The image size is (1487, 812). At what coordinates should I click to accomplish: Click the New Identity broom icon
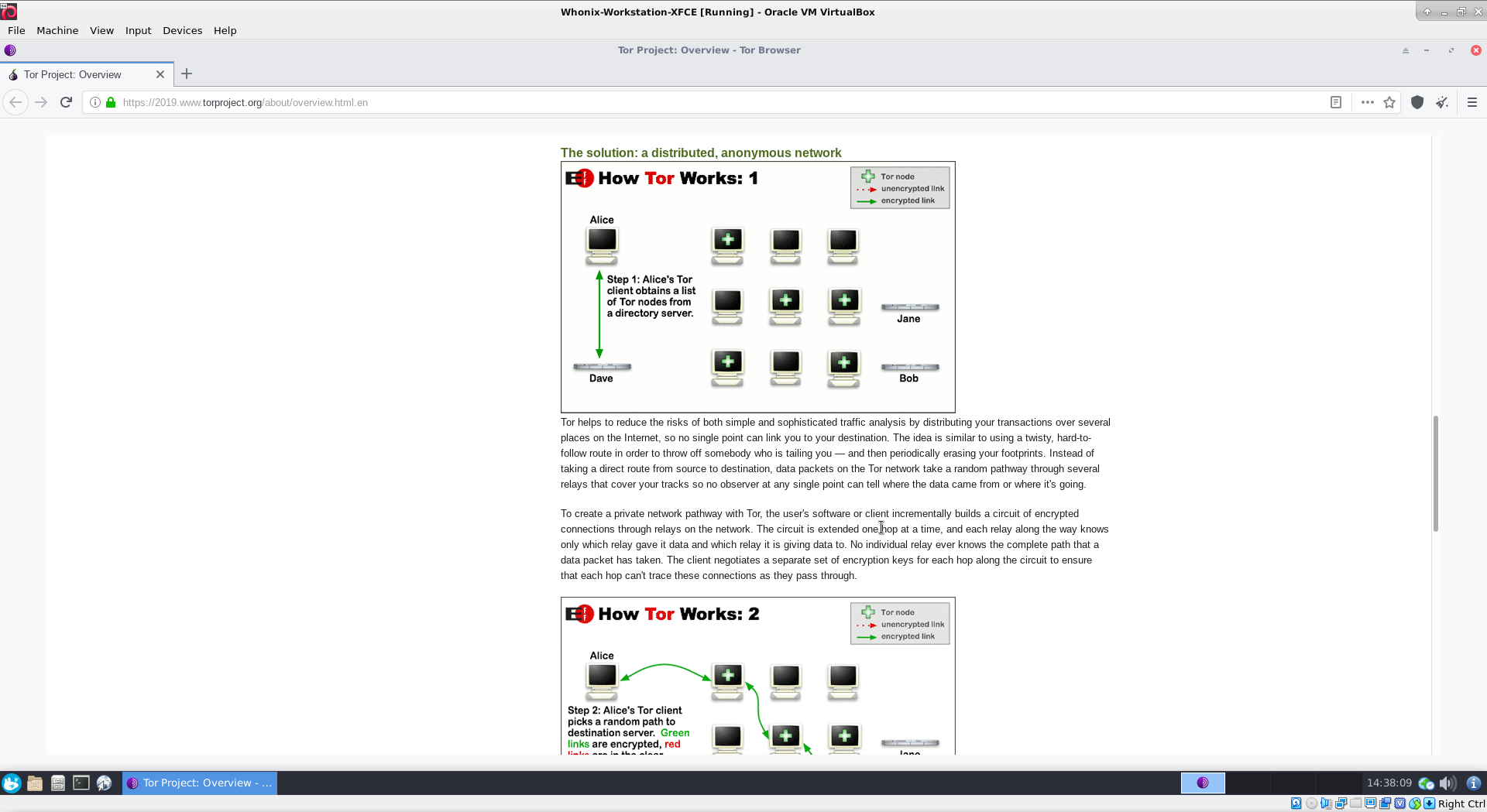point(1442,102)
